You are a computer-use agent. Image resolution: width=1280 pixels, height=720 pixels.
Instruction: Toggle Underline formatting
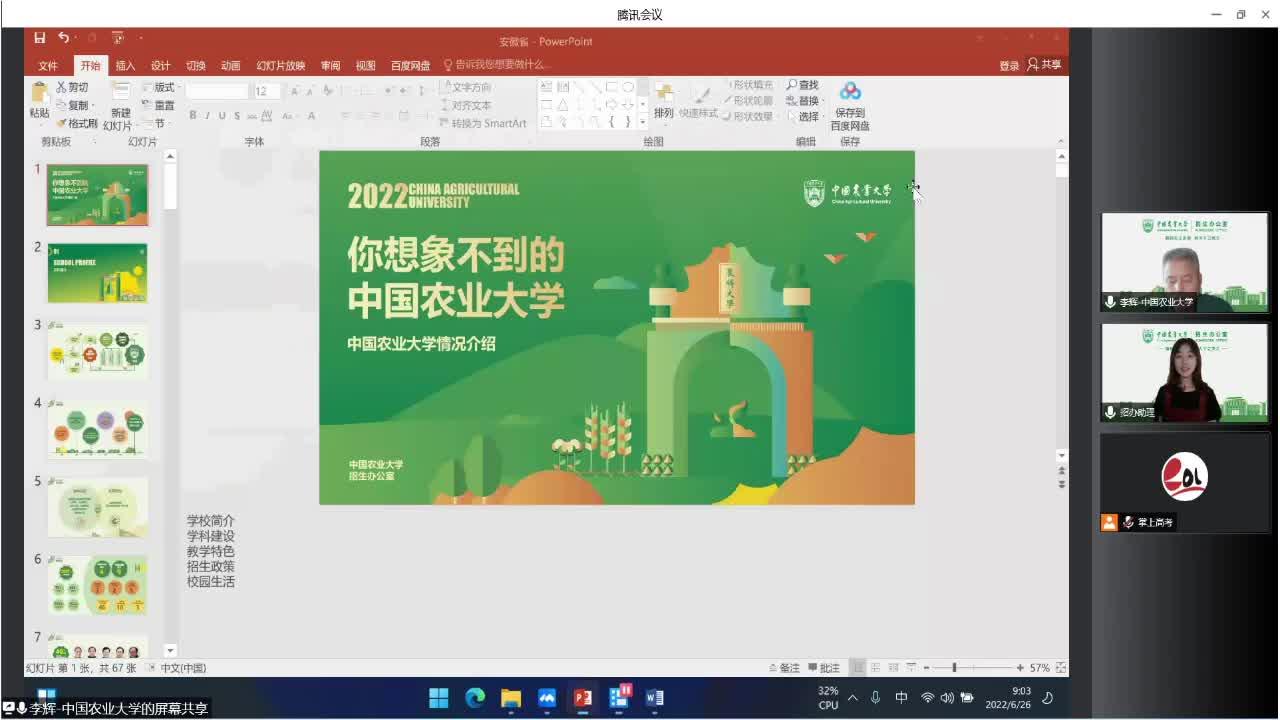222,116
